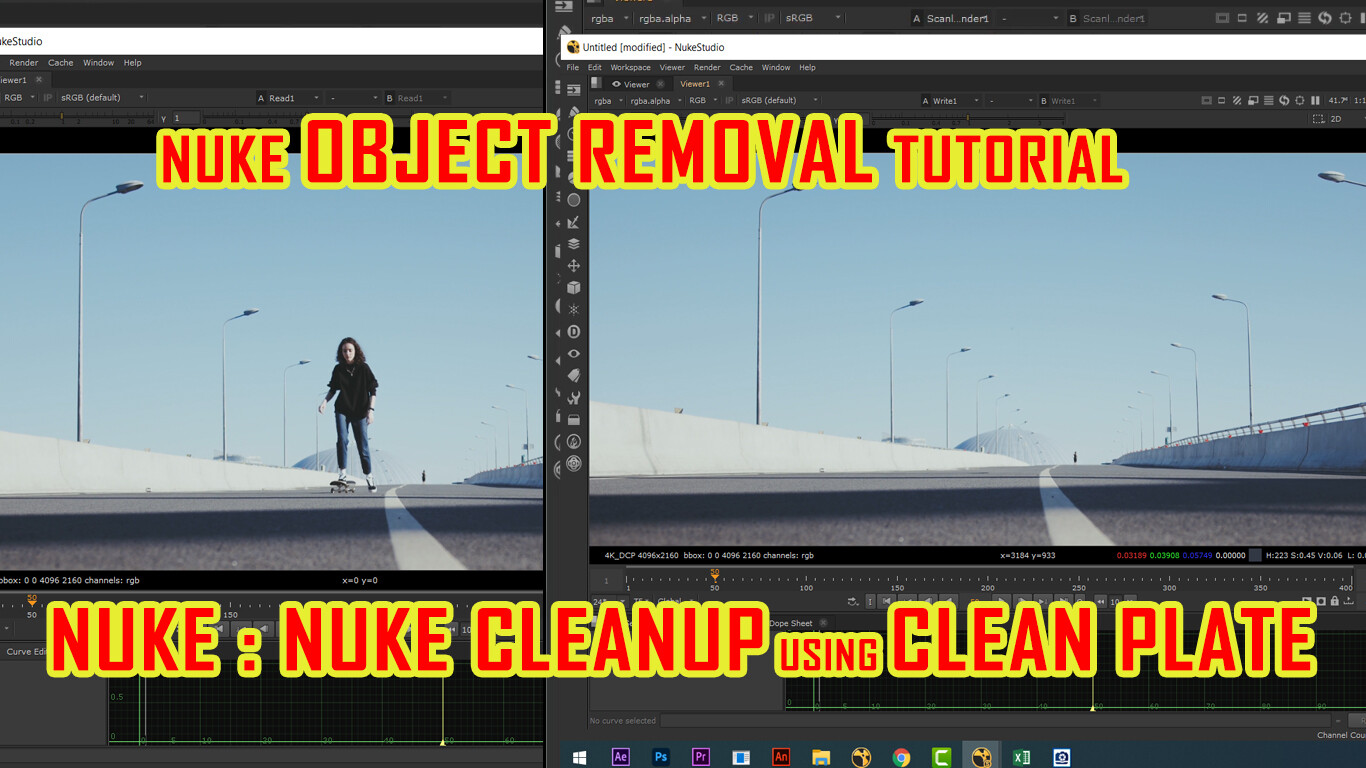Open Photoshop from the taskbar
The height and width of the screenshot is (768, 1366).
coord(660,756)
